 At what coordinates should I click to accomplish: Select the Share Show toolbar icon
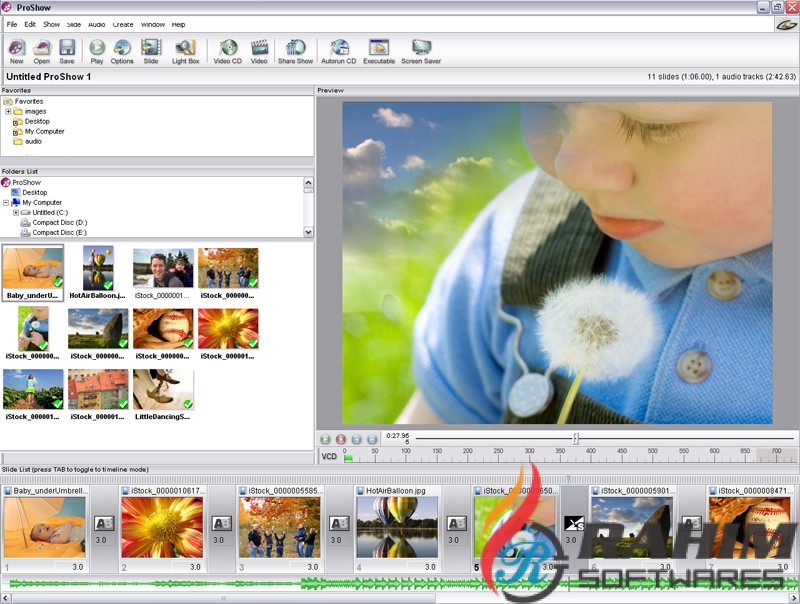(x=295, y=50)
